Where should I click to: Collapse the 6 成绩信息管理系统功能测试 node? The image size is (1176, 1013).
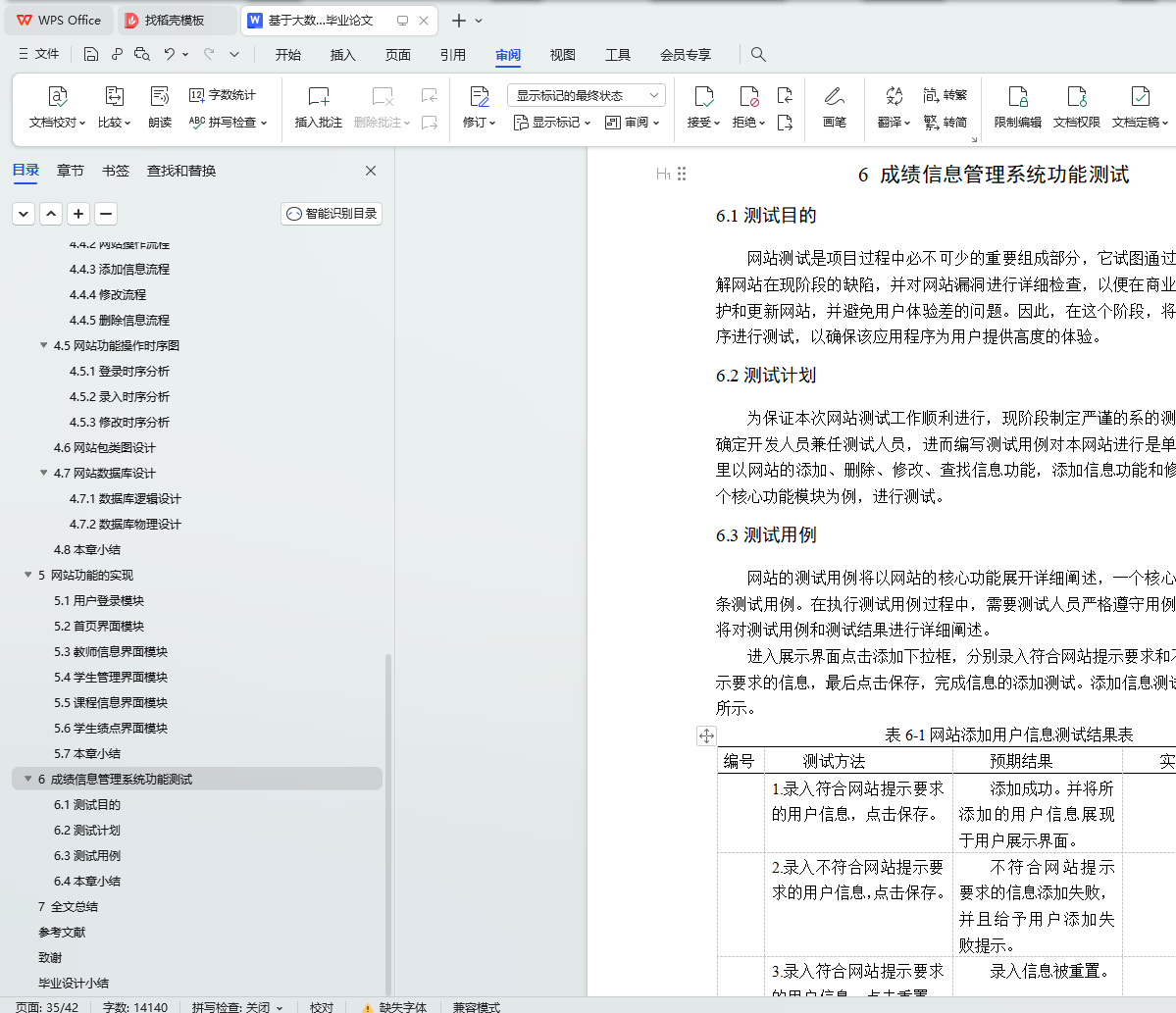click(27, 779)
